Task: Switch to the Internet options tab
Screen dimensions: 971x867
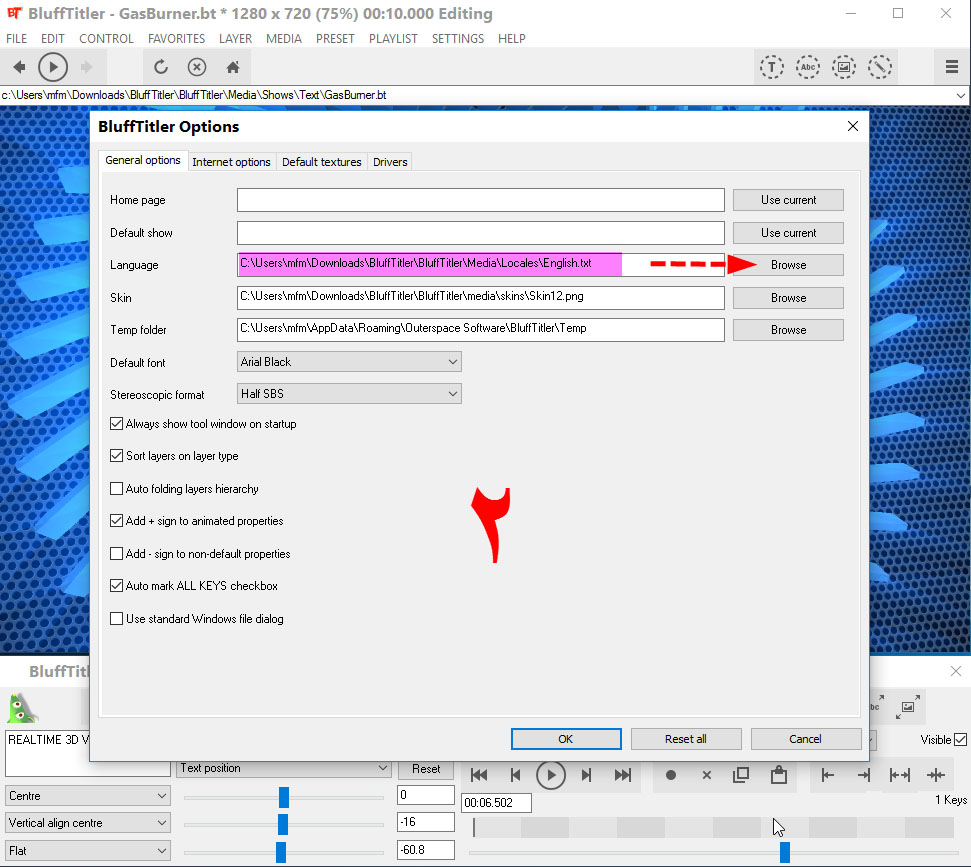Action: (x=232, y=162)
